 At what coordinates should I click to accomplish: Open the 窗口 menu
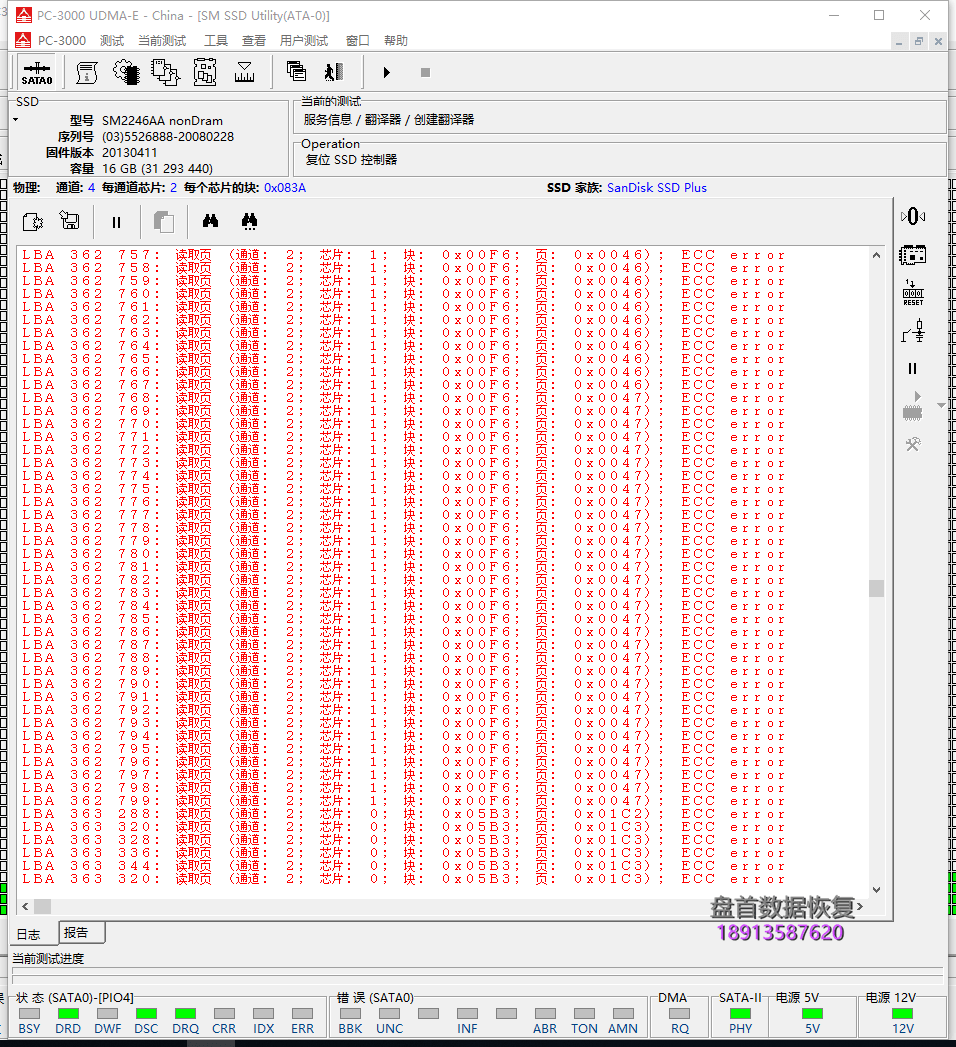358,41
